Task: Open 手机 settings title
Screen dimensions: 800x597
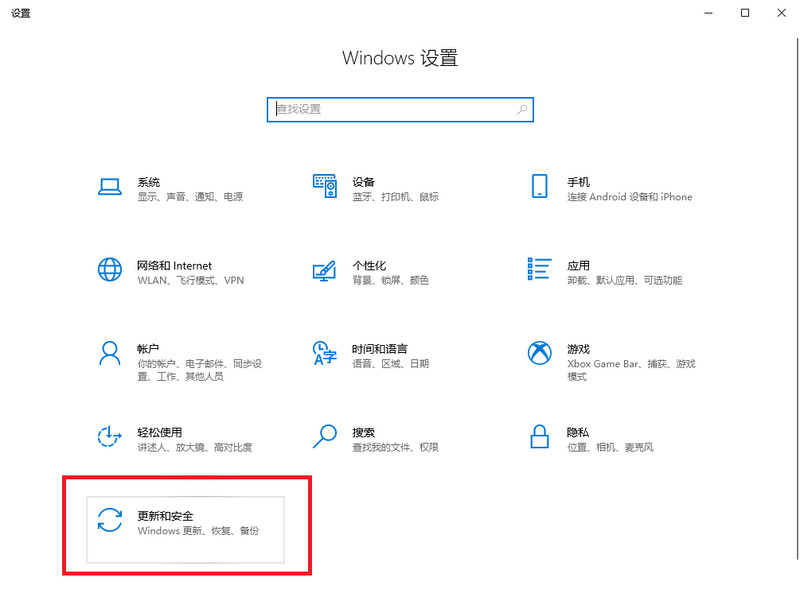Action: click(578, 182)
